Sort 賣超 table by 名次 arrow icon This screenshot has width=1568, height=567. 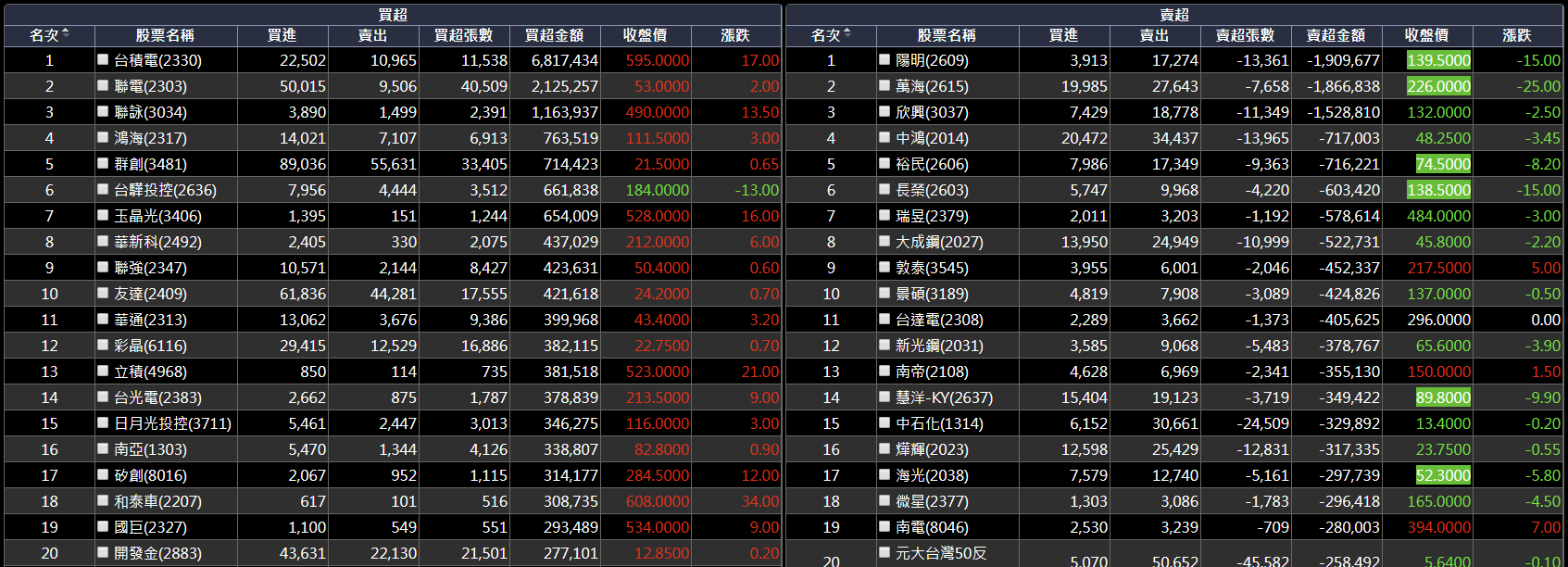tap(847, 34)
